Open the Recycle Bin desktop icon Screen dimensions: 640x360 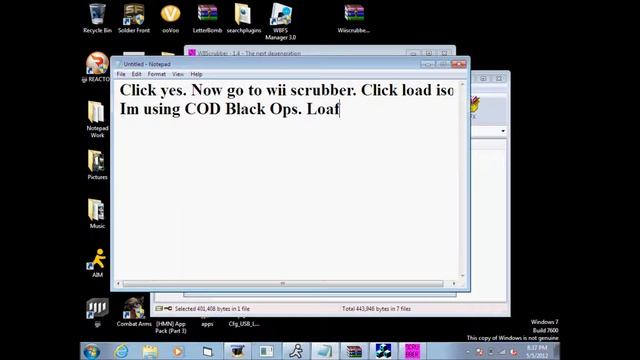pyautogui.click(x=97, y=19)
